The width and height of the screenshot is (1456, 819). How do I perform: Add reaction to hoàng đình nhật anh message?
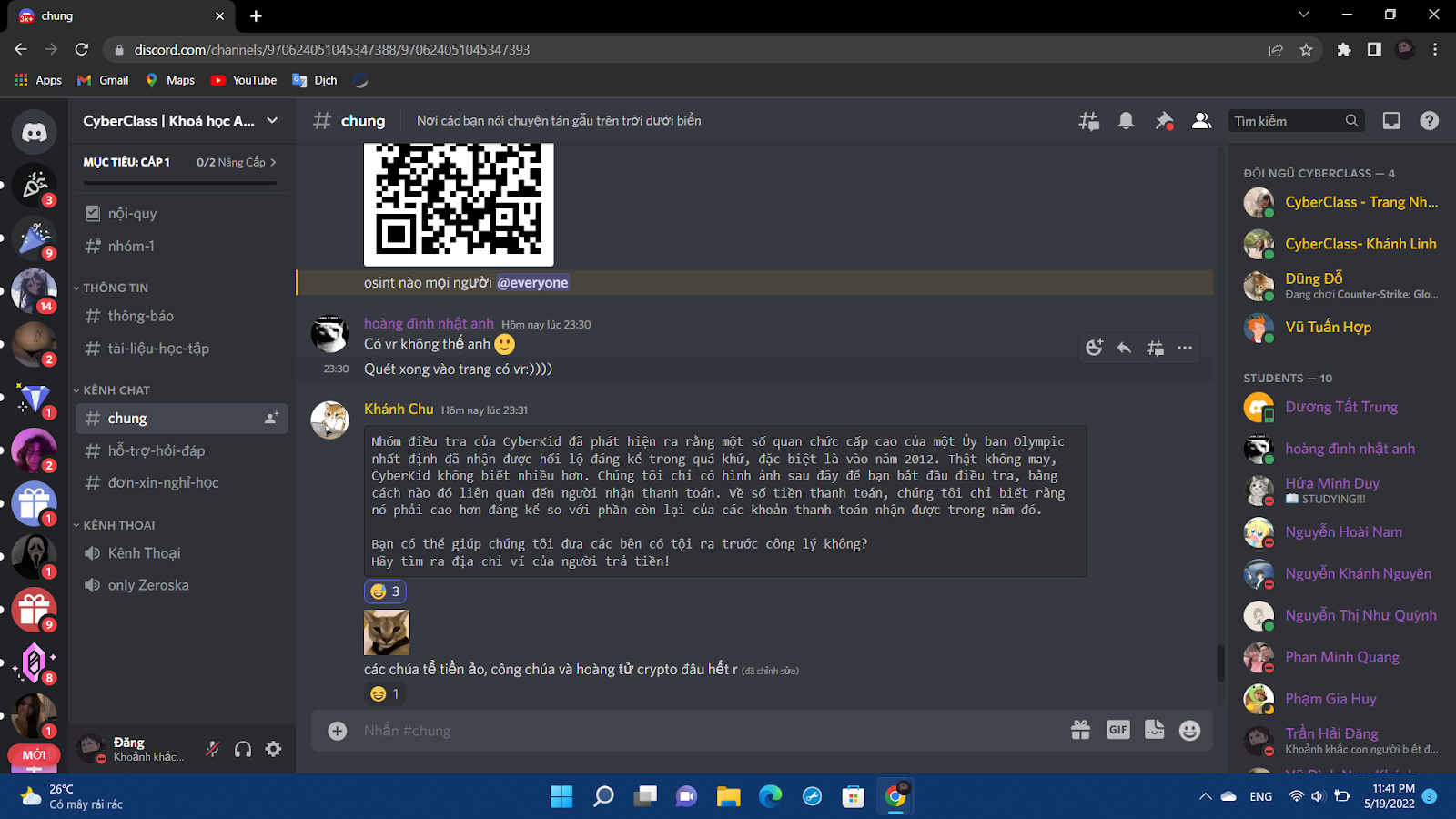(1094, 348)
